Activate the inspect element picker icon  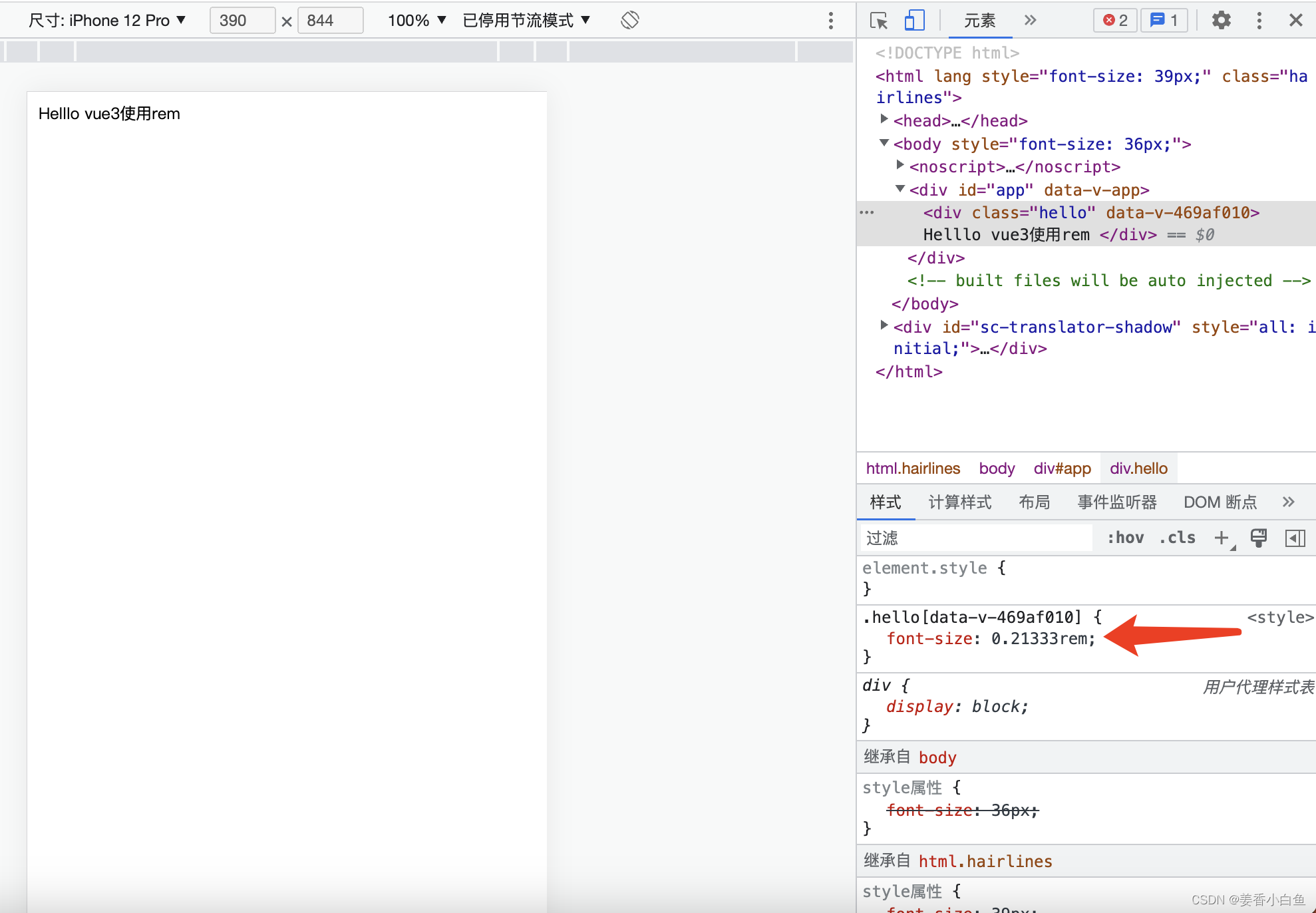pos(879,21)
